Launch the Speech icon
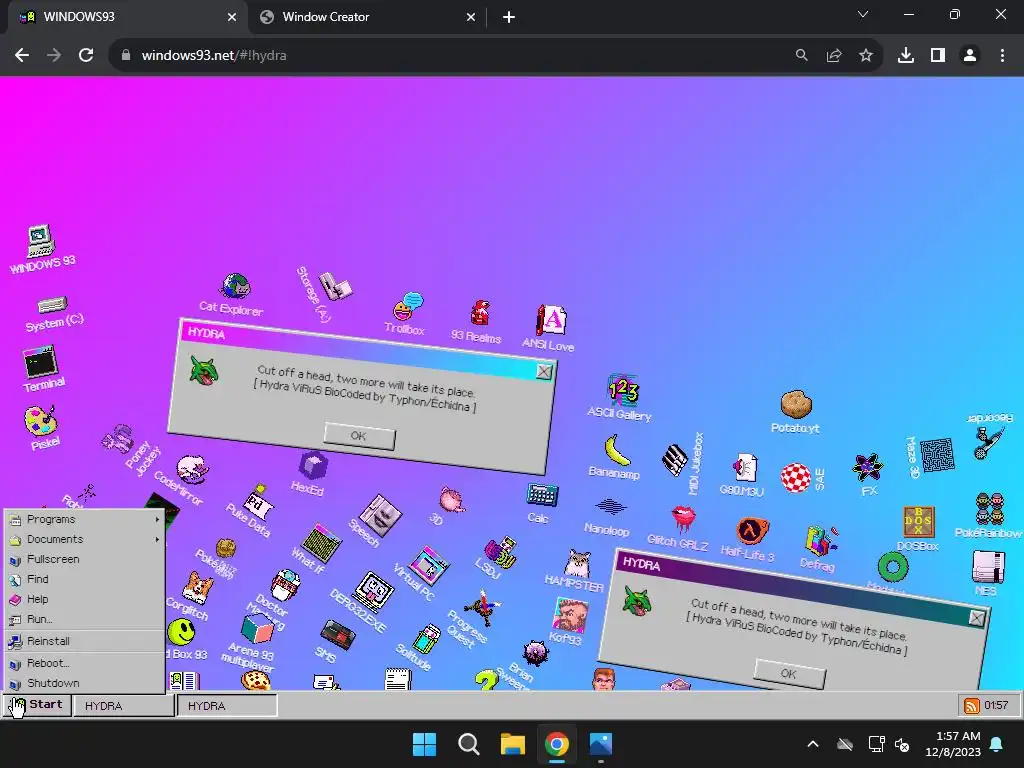Screen dimensions: 1024x768 pos(381,516)
